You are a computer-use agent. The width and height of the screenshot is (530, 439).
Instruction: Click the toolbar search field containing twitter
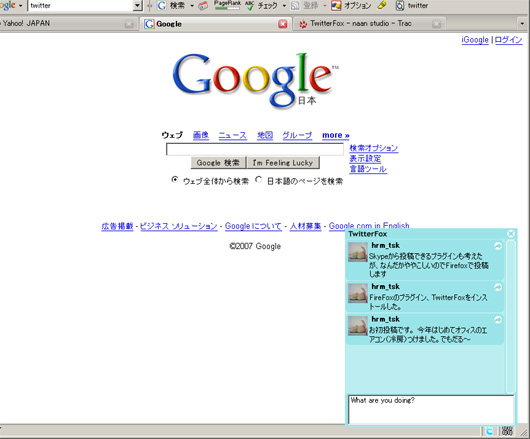tap(80, 5)
